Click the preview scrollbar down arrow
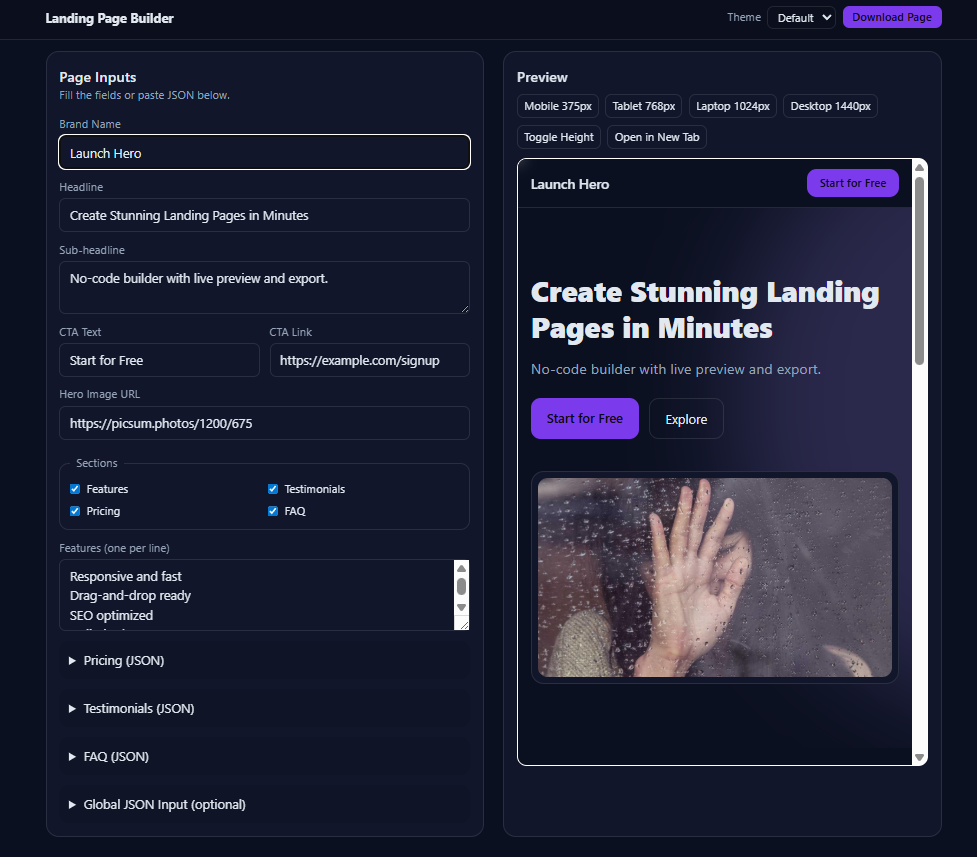Screen dimensions: 977x857 [x=919, y=757]
